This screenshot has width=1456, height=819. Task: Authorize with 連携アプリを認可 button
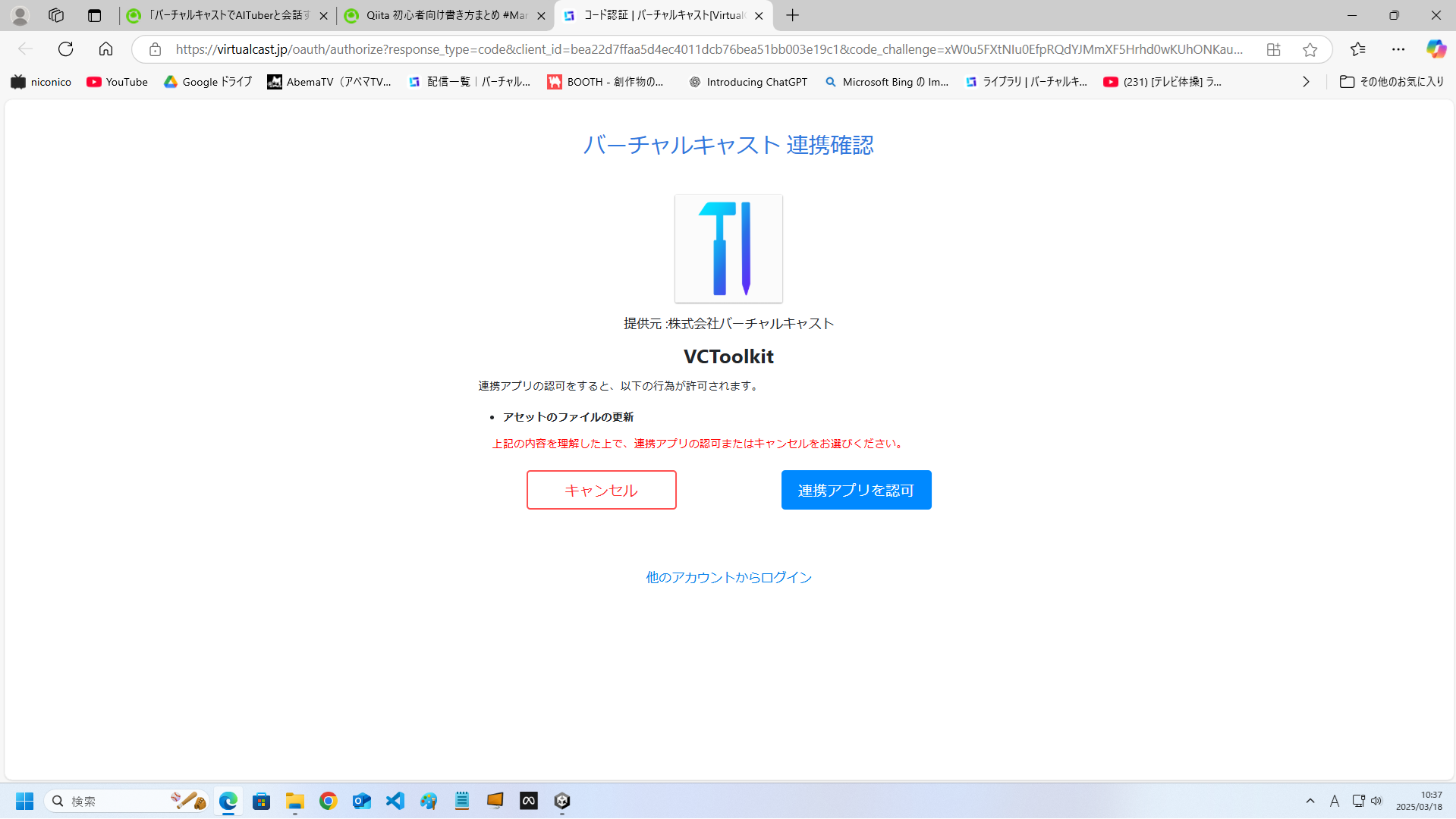(857, 490)
